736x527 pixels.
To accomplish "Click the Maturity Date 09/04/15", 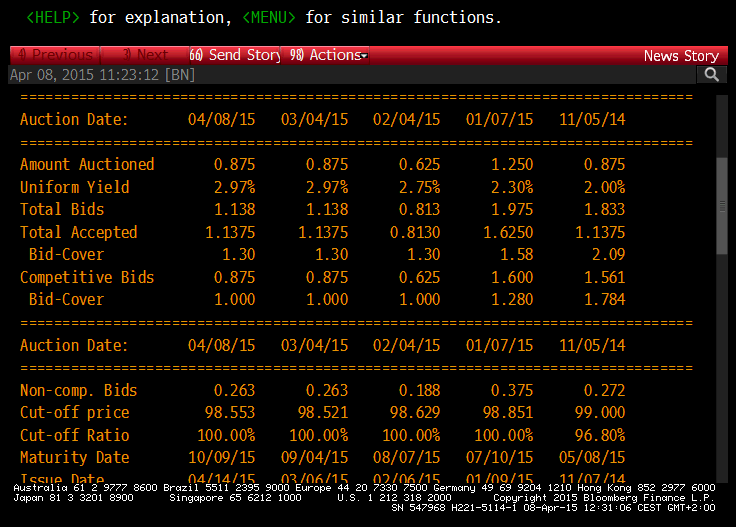I will [314, 457].
